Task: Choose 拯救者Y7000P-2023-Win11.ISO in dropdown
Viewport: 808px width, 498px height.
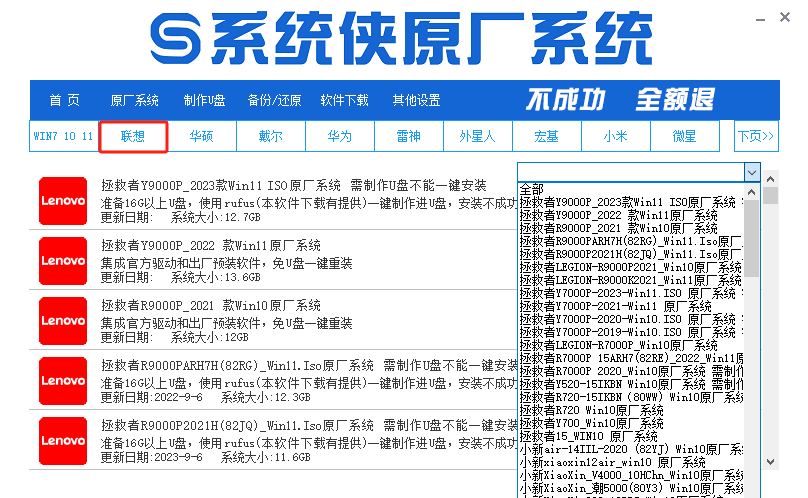Action: [631, 293]
